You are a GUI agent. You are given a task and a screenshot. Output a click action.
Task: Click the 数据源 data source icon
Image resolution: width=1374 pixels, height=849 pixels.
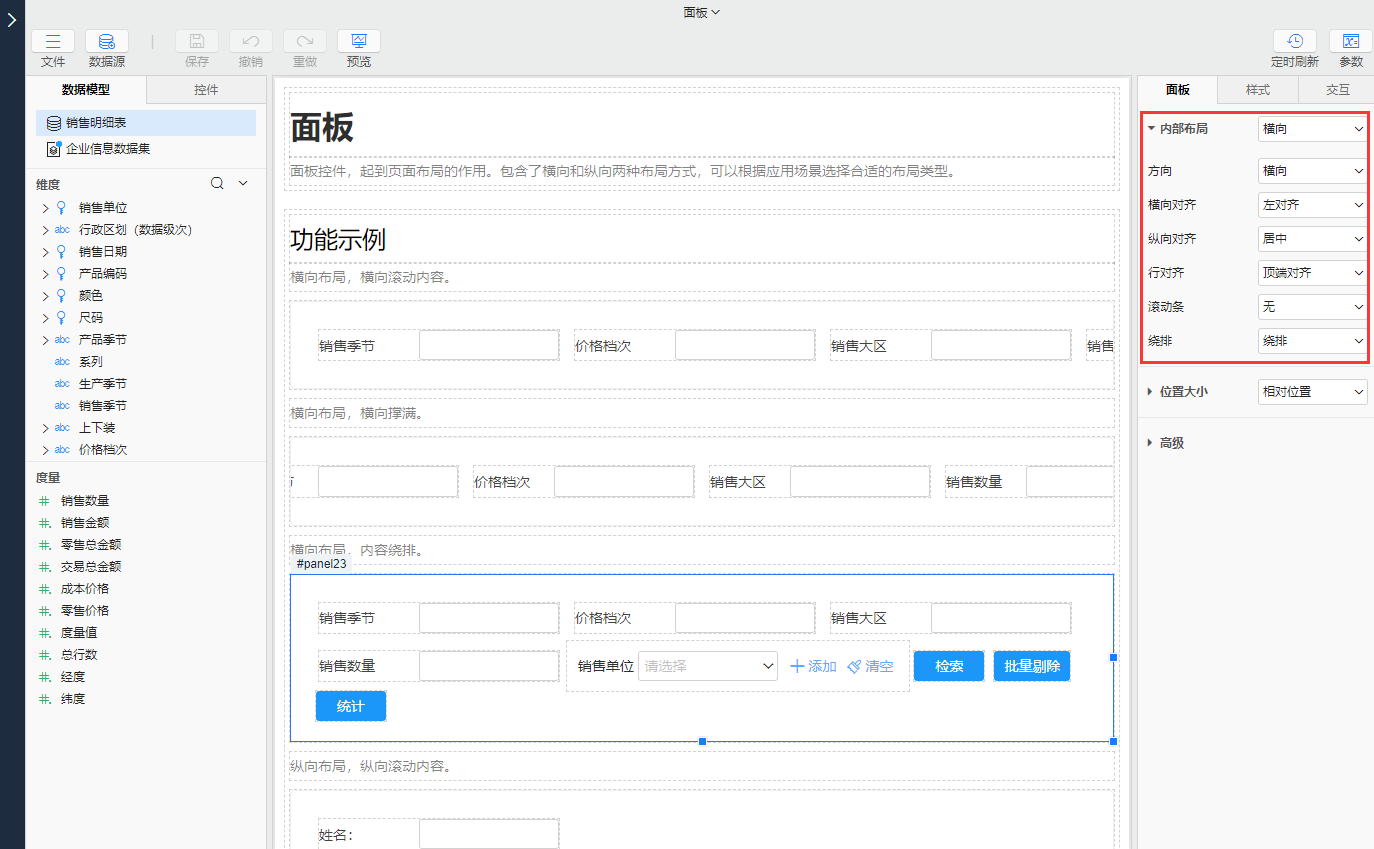(x=106, y=42)
